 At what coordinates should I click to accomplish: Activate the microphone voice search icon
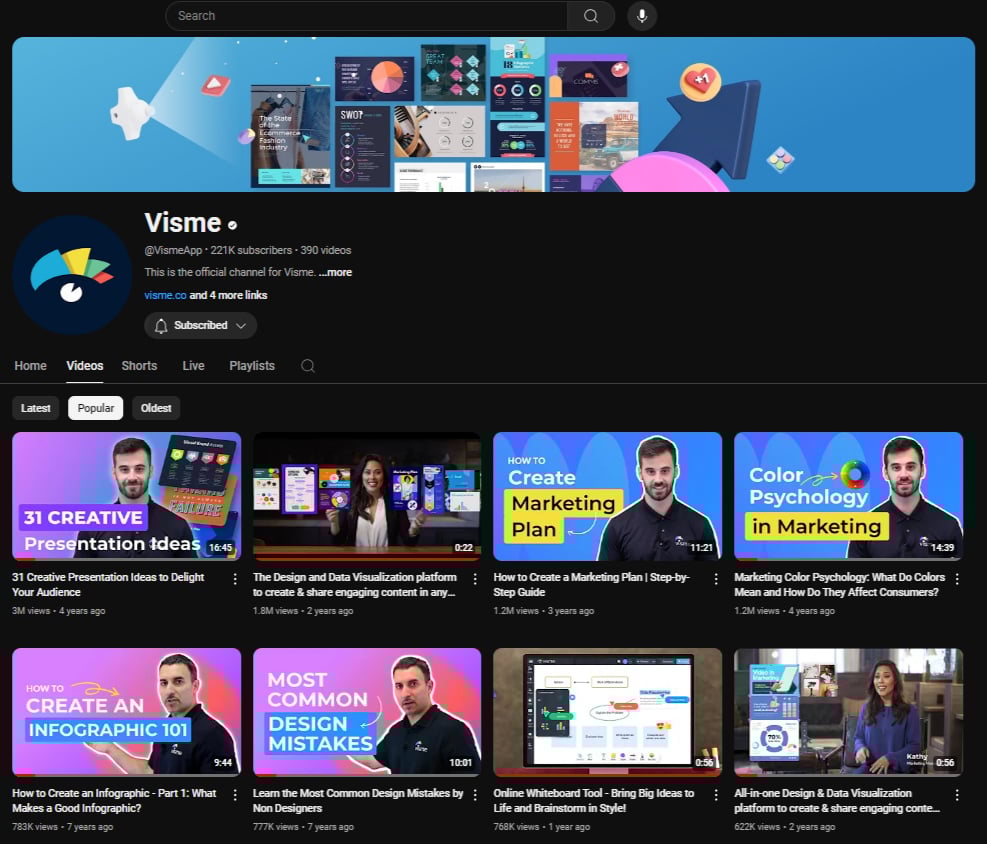click(641, 16)
